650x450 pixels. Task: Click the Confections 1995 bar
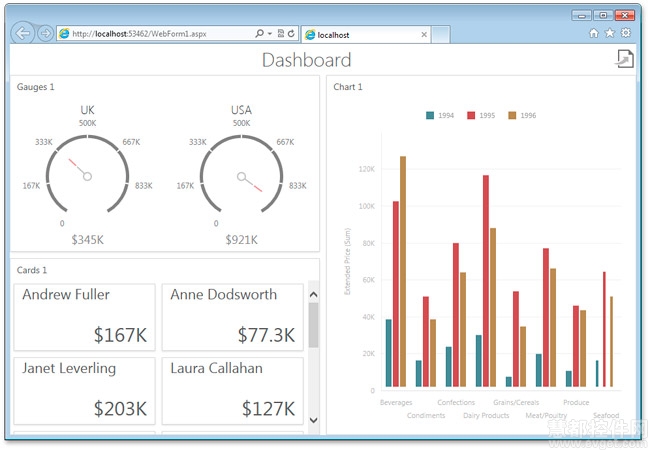456,315
